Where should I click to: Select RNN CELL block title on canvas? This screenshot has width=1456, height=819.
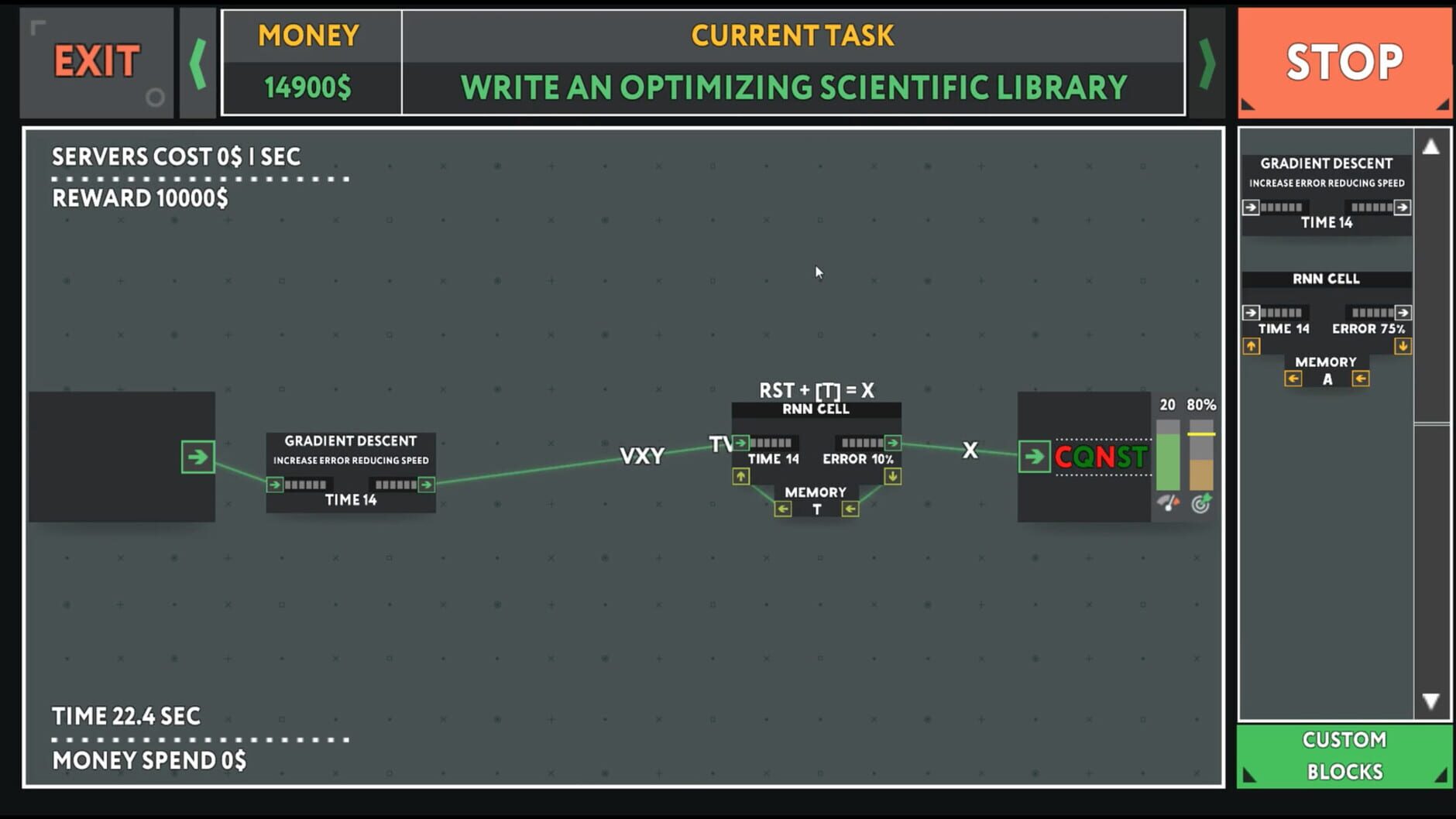click(816, 409)
